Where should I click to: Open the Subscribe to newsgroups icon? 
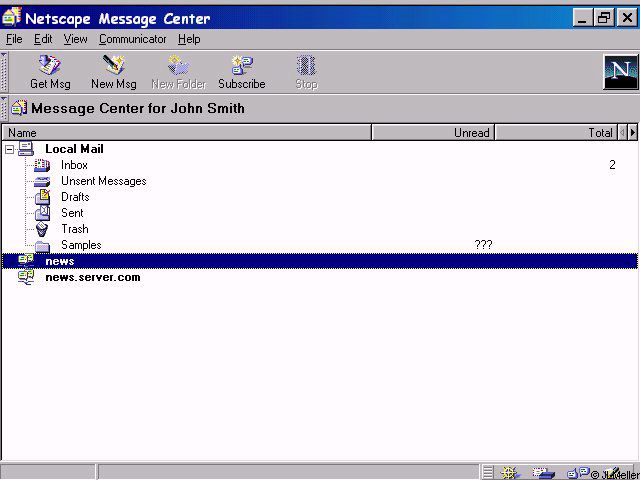click(x=242, y=65)
